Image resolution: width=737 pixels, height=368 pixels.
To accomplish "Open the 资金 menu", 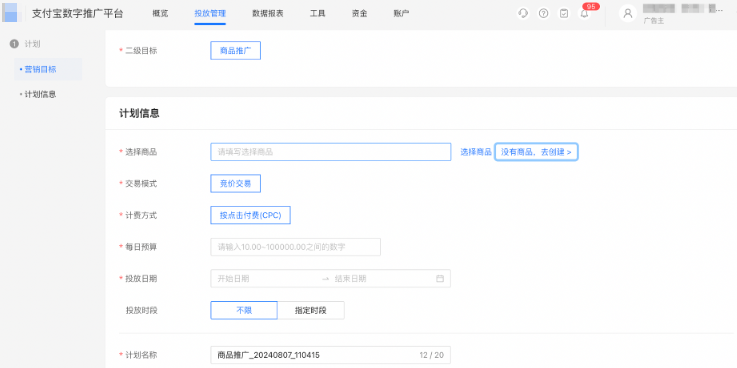I will pyautogui.click(x=360, y=13).
